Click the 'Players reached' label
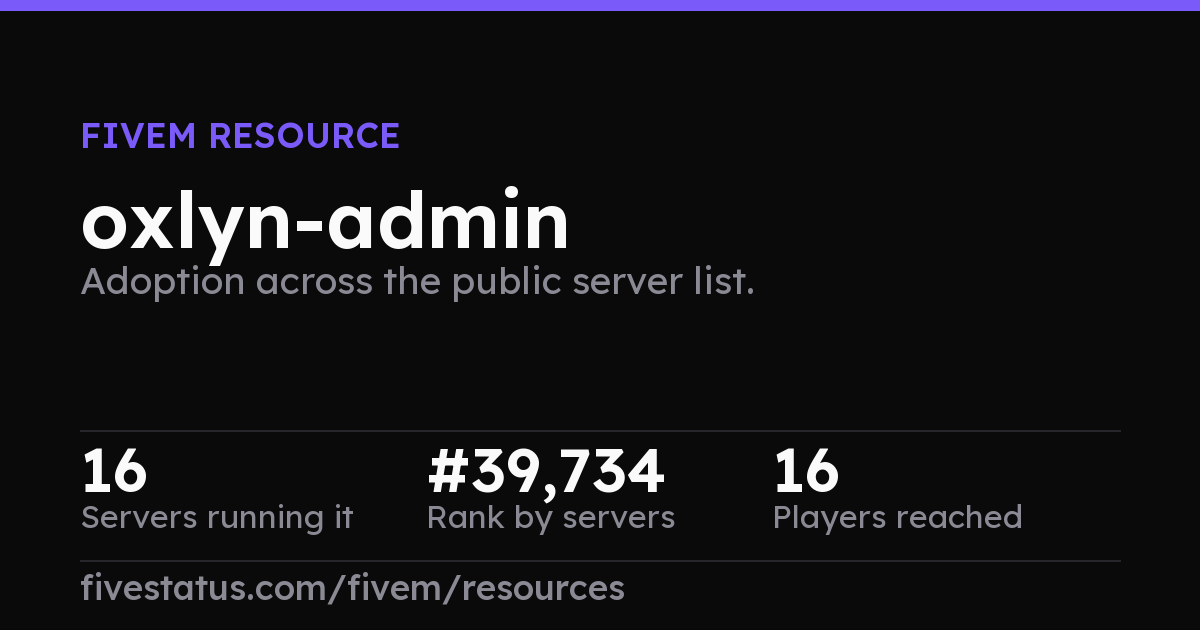Image resolution: width=1200 pixels, height=630 pixels. pos(898,518)
